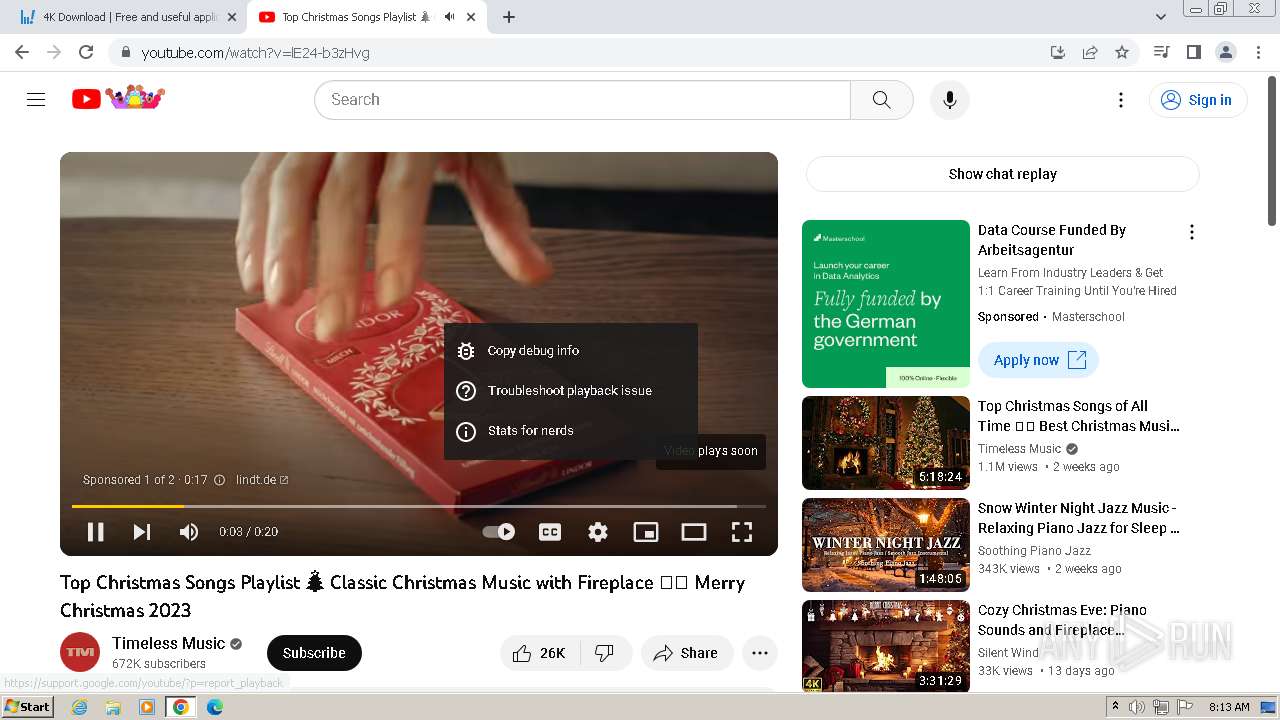Image resolution: width=1280 pixels, height=720 pixels.
Task: Open YouTube settings three-dot menu in header
Action: coord(1121,99)
